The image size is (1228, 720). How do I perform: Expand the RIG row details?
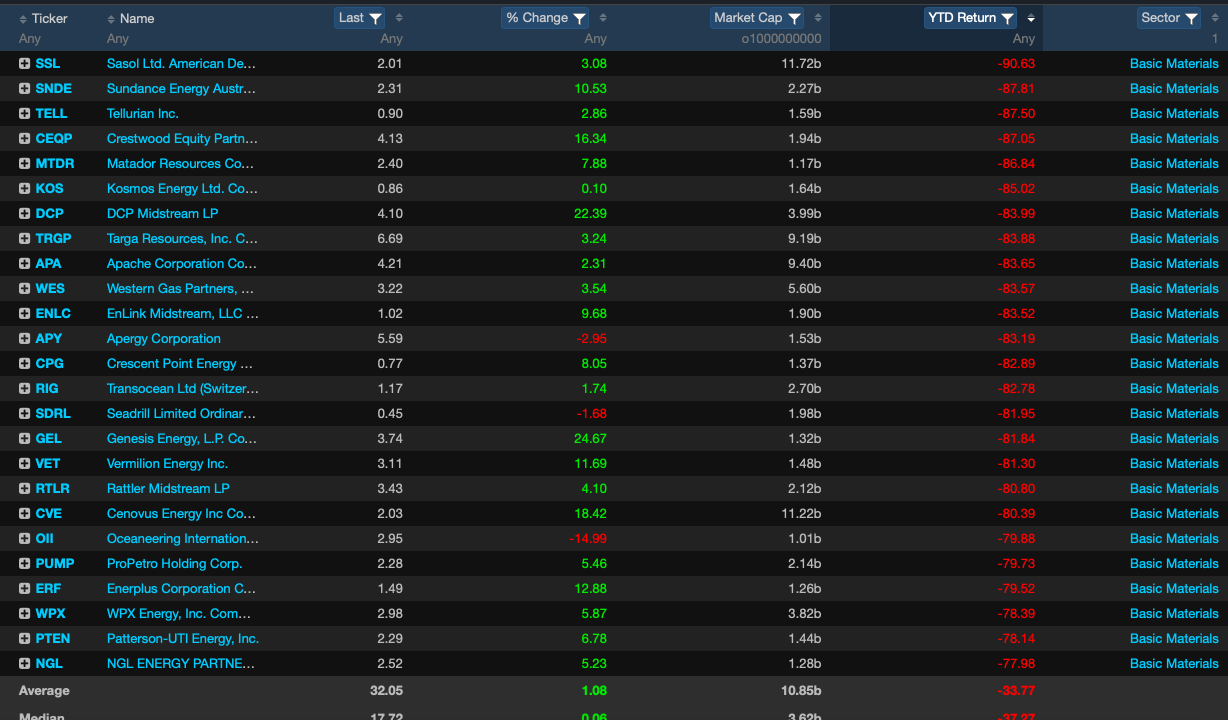25,388
